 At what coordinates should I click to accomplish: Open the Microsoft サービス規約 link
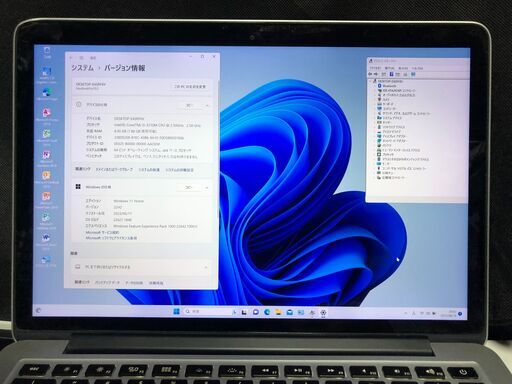pyautogui.click(x=102, y=232)
